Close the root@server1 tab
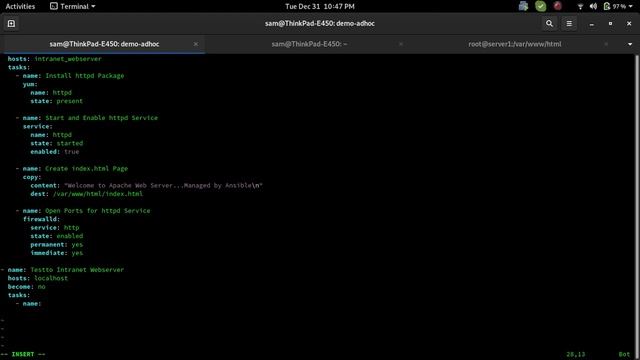Viewport: 640px width, 360px height. pyautogui.click(x=606, y=44)
